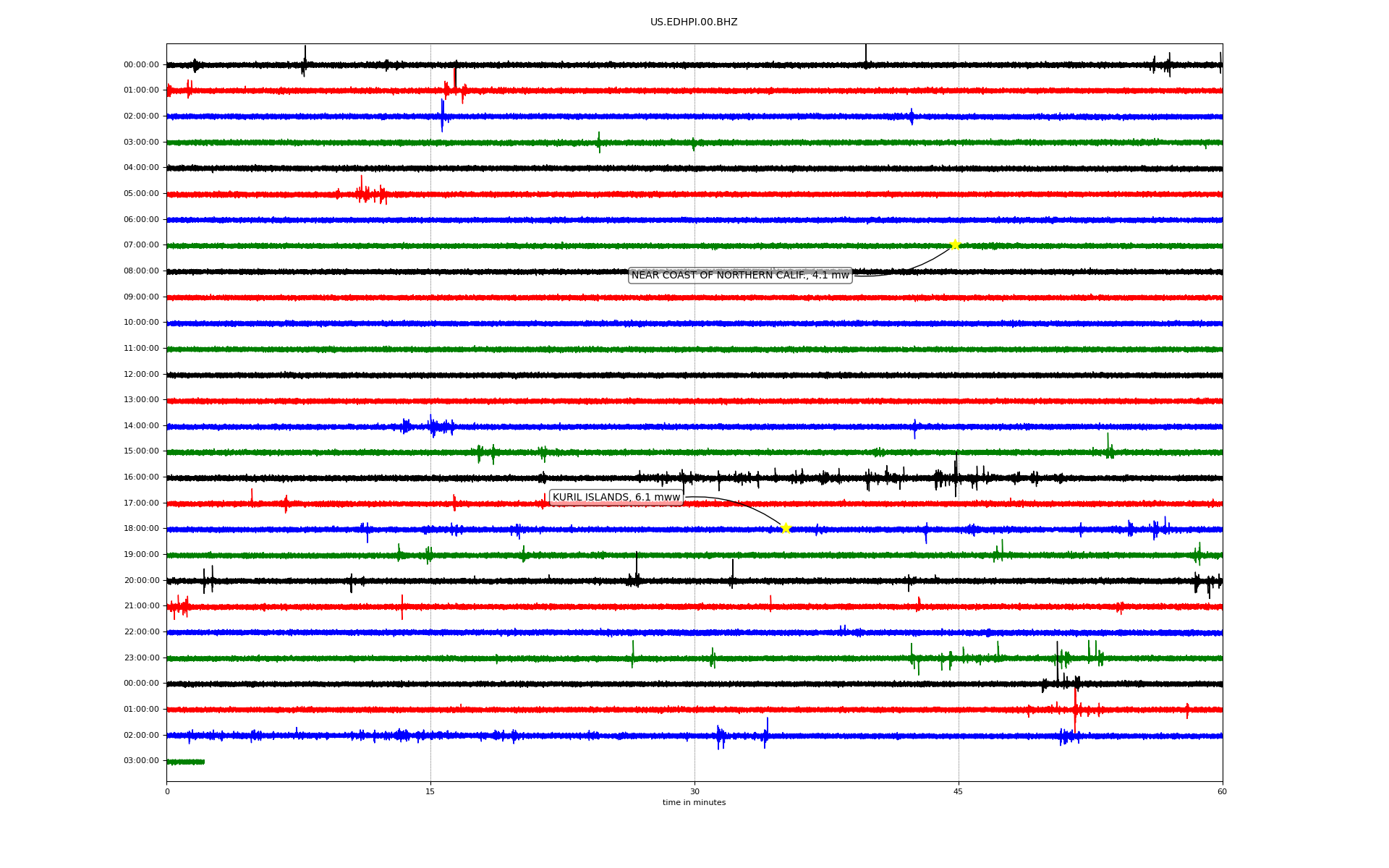Click the 16:00:00 time label
This screenshot has height=868, width=1389.
tap(141, 477)
